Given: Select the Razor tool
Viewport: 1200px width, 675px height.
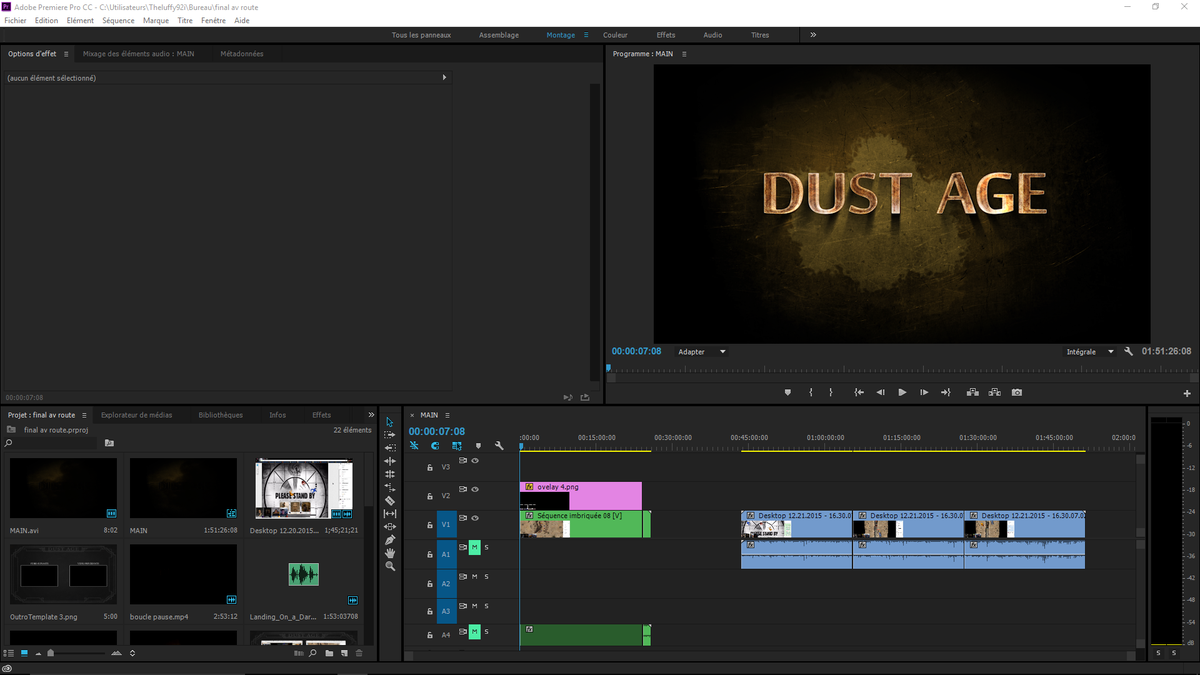Looking at the screenshot, I should [390, 500].
